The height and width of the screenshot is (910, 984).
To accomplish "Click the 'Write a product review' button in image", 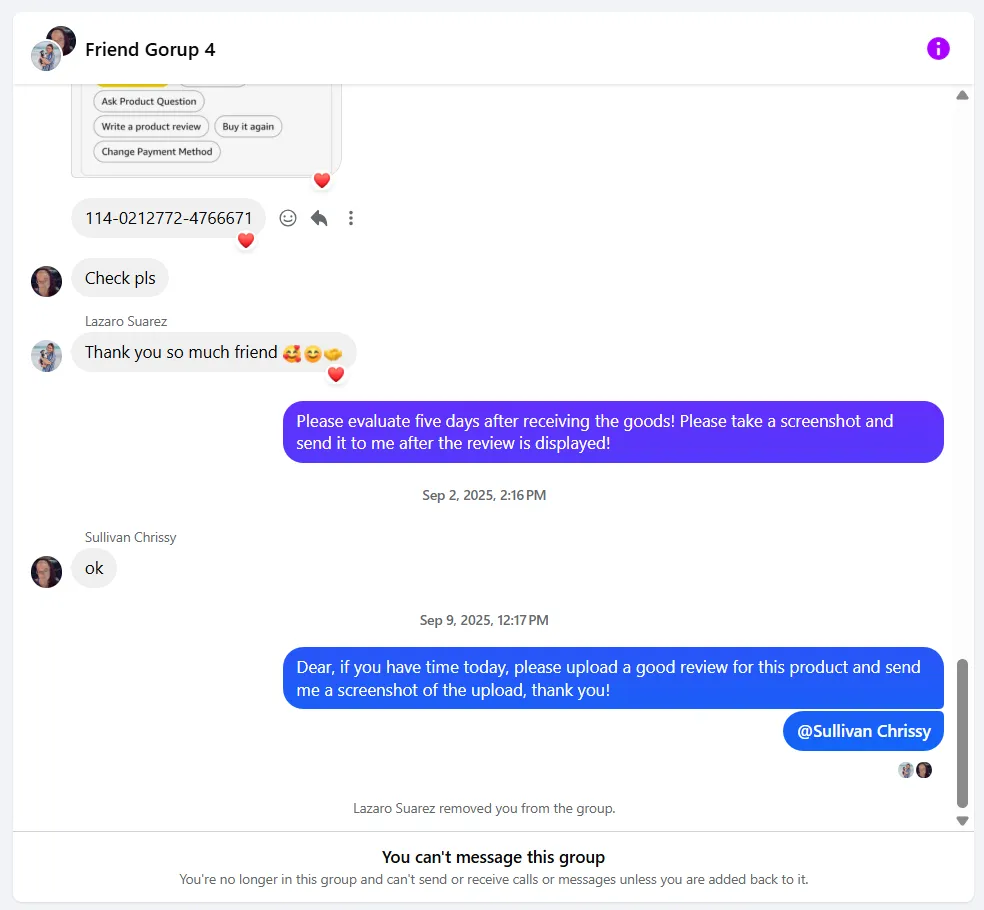I will pyautogui.click(x=151, y=127).
